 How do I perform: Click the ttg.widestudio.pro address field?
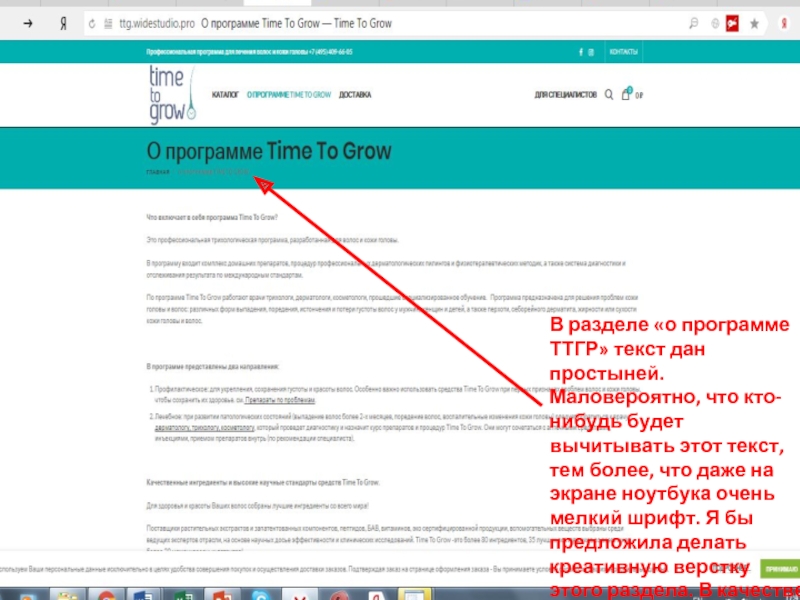[157, 23]
